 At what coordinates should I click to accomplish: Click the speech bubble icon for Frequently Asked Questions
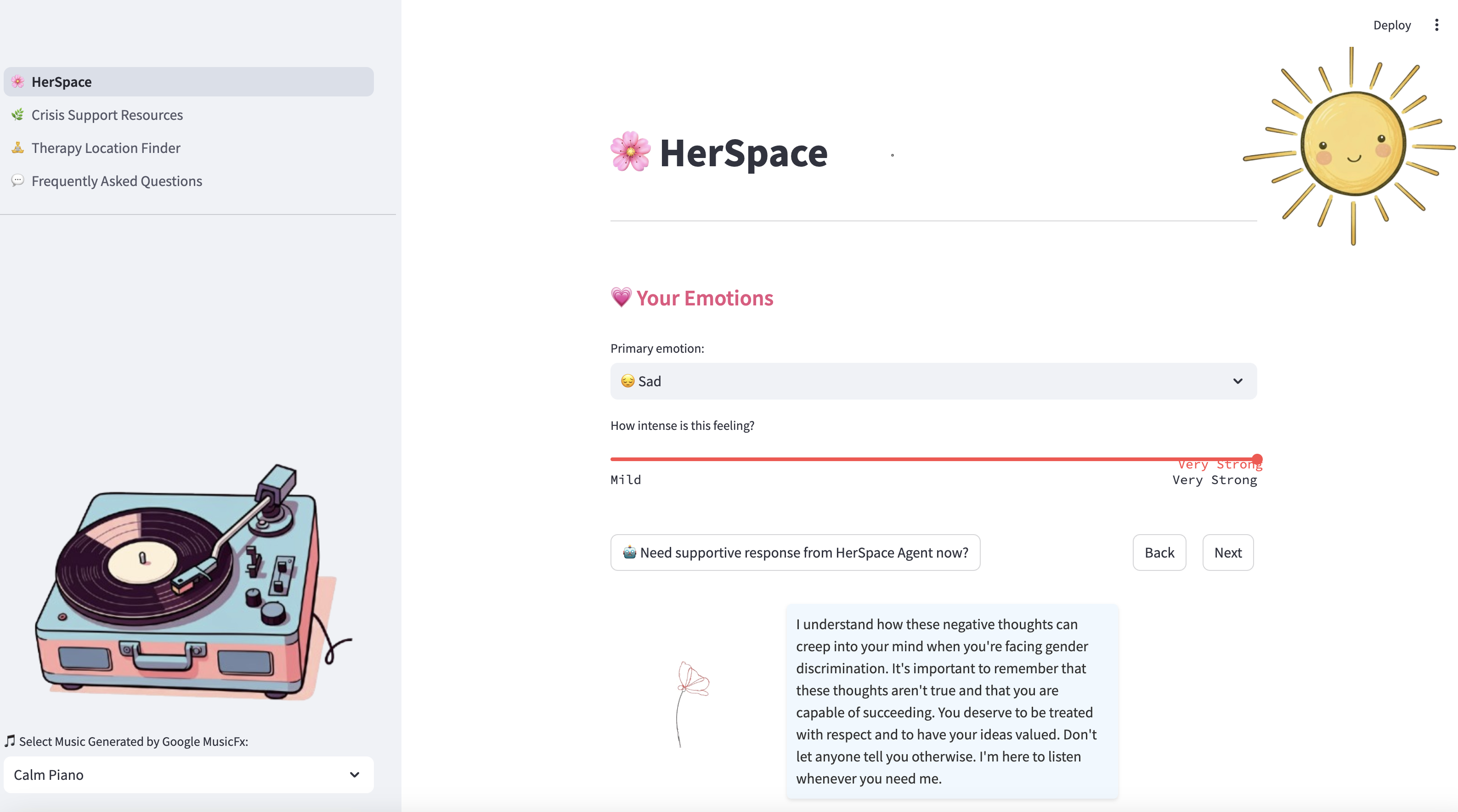(x=17, y=180)
